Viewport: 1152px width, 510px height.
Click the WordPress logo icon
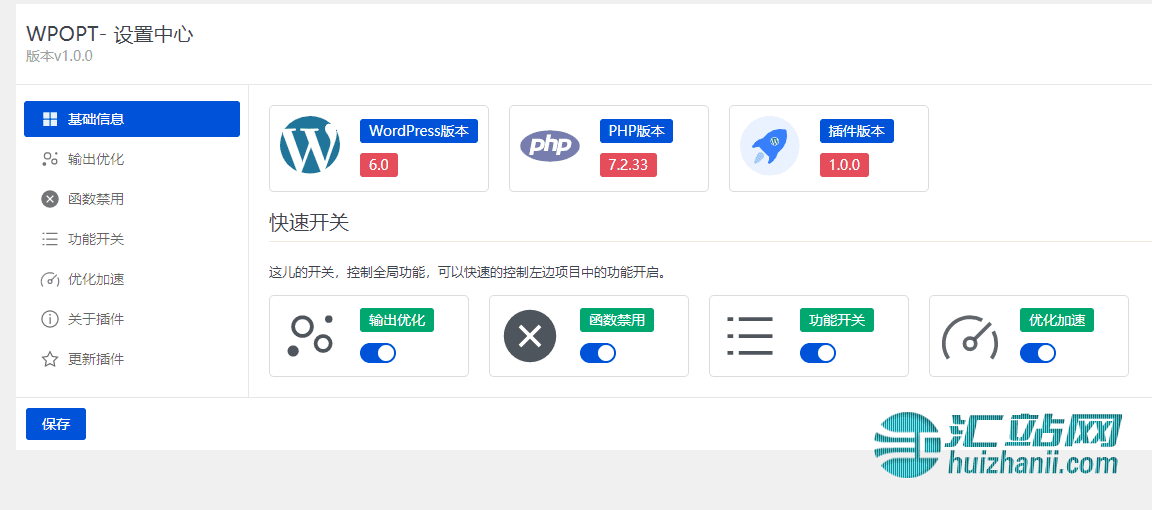pos(310,145)
